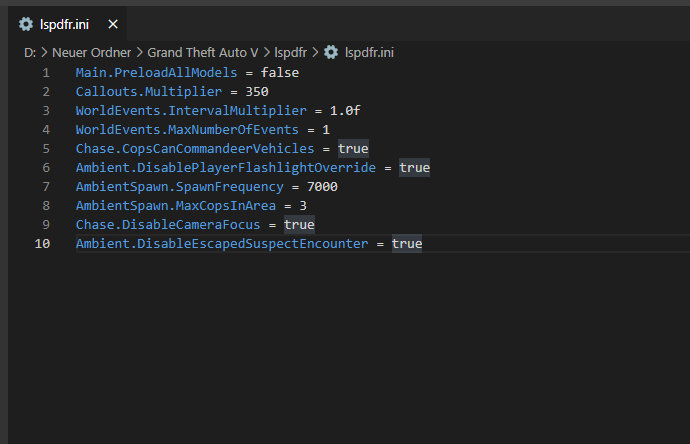Click line number 5 in the gutter
This screenshot has height=444, width=690.
[x=46, y=148]
